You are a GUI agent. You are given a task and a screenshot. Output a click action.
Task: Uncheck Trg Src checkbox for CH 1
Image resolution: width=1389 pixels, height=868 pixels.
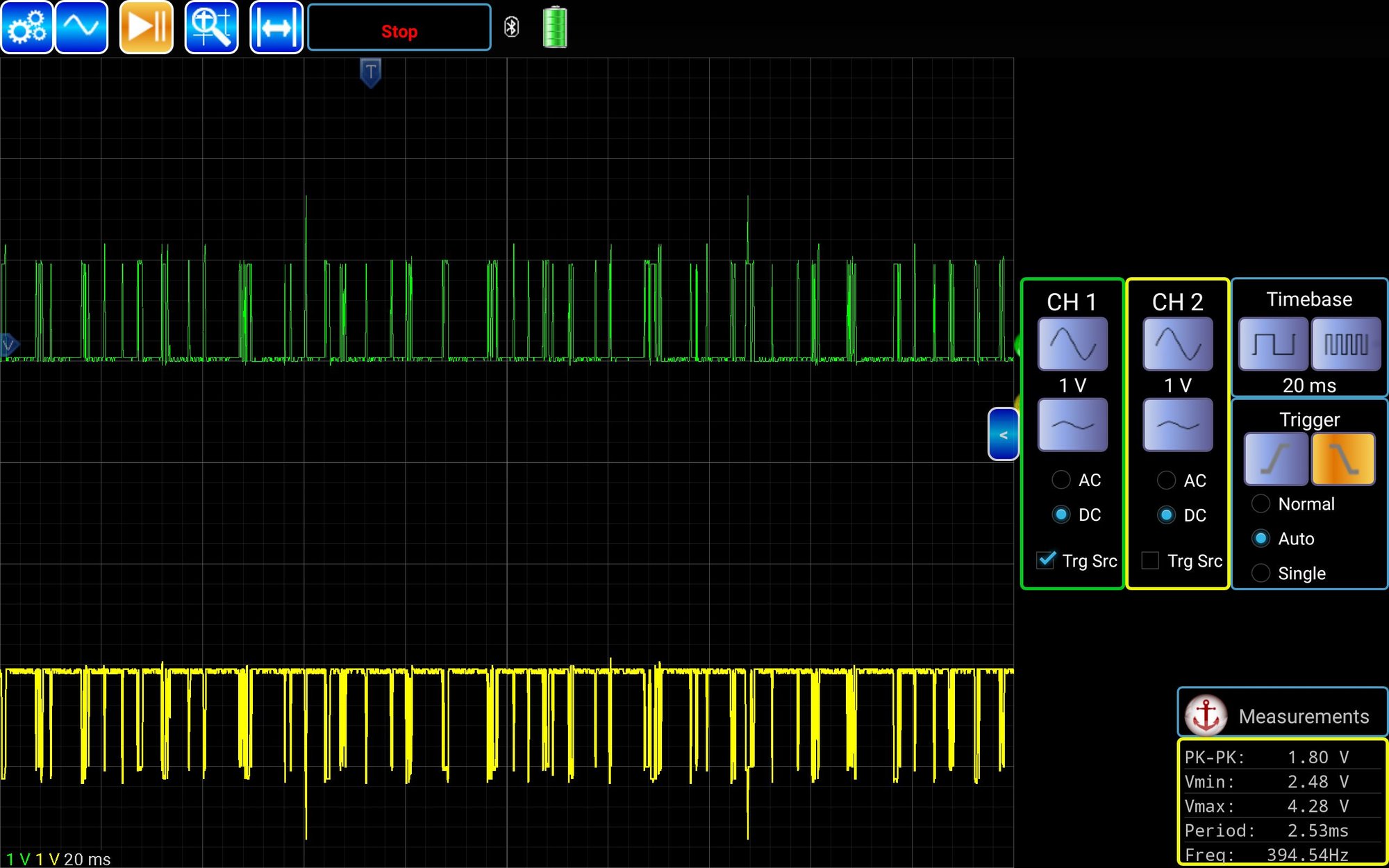tap(1046, 560)
